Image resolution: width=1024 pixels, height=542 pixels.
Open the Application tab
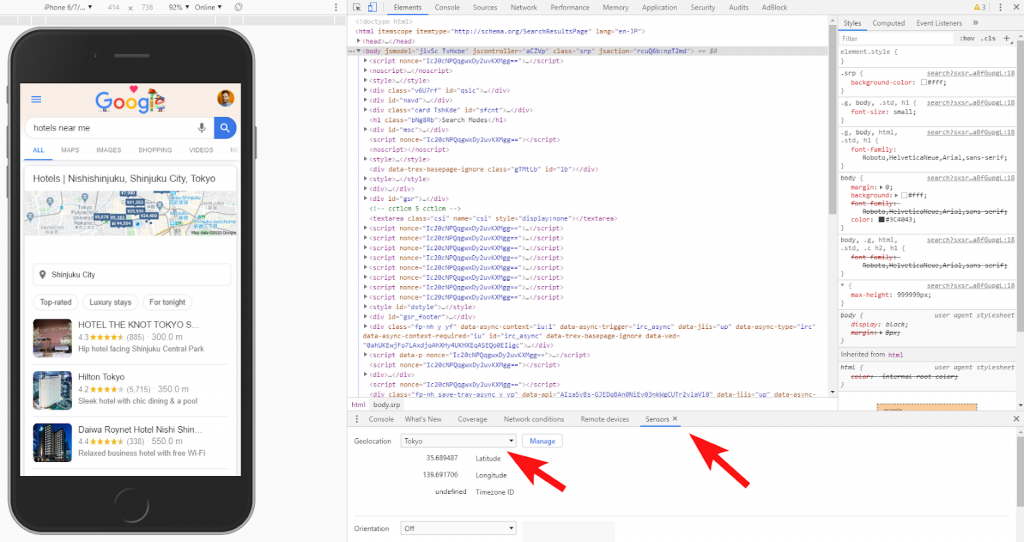pos(660,7)
